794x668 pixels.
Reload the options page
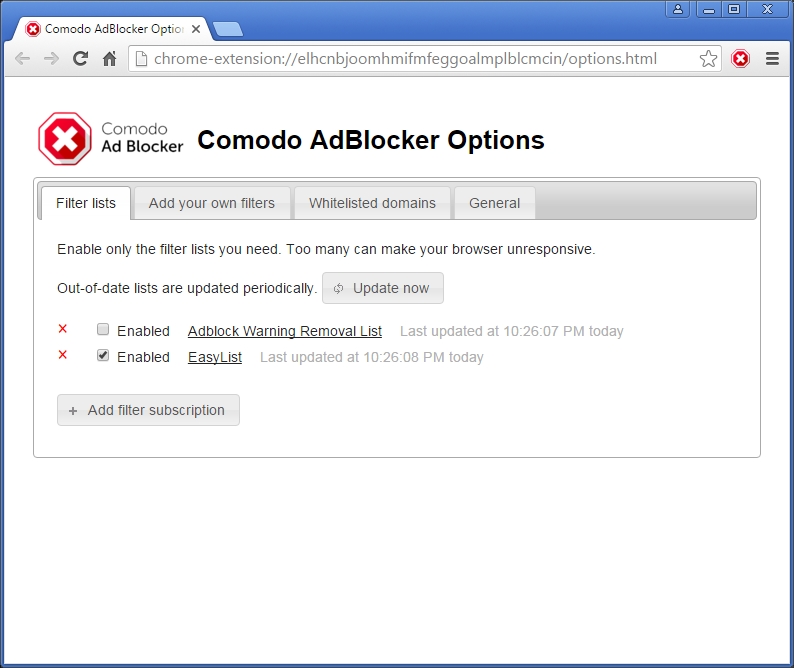coord(80,59)
